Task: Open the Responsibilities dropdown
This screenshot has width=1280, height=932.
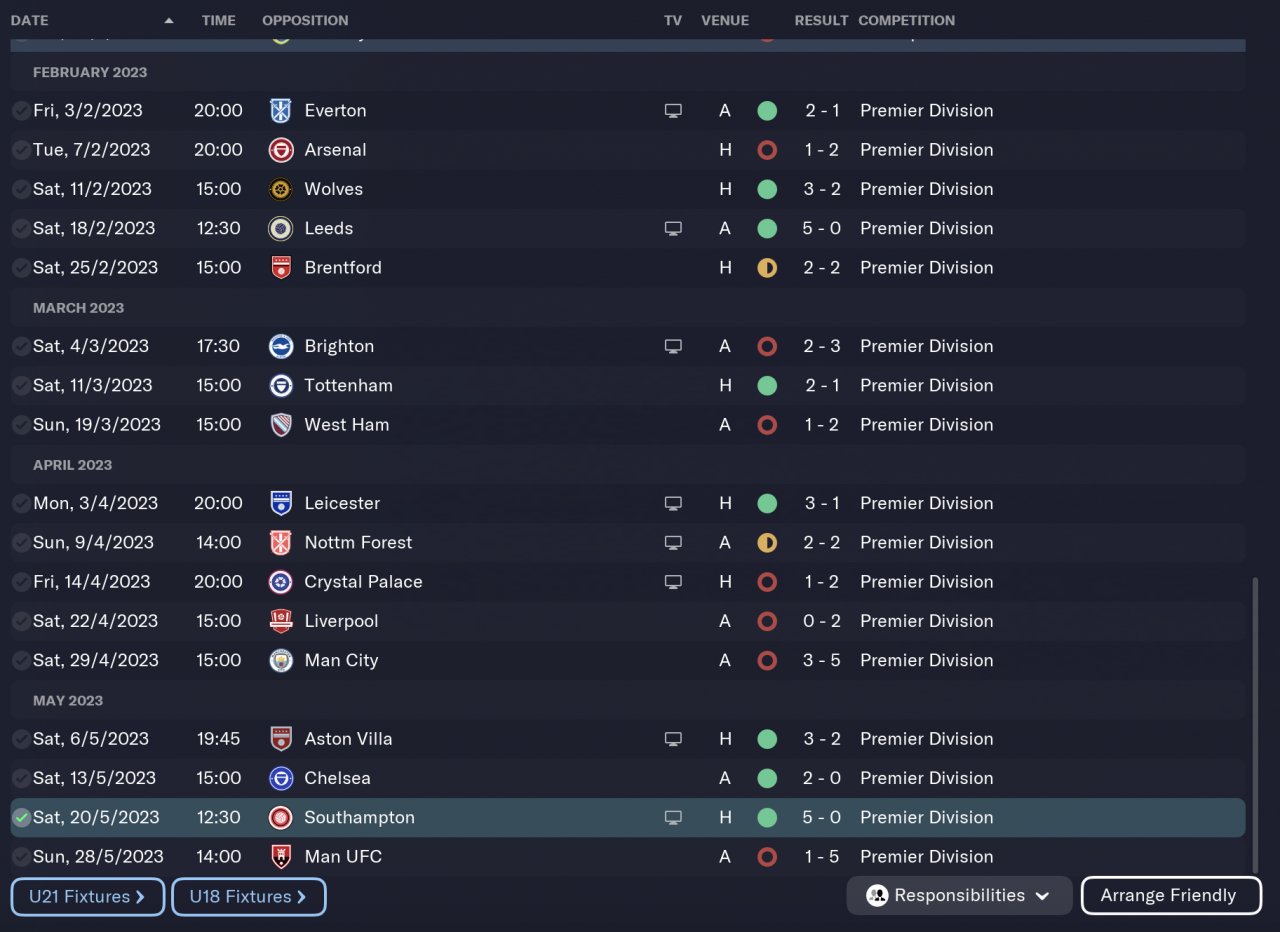Action: coord(959,896)
